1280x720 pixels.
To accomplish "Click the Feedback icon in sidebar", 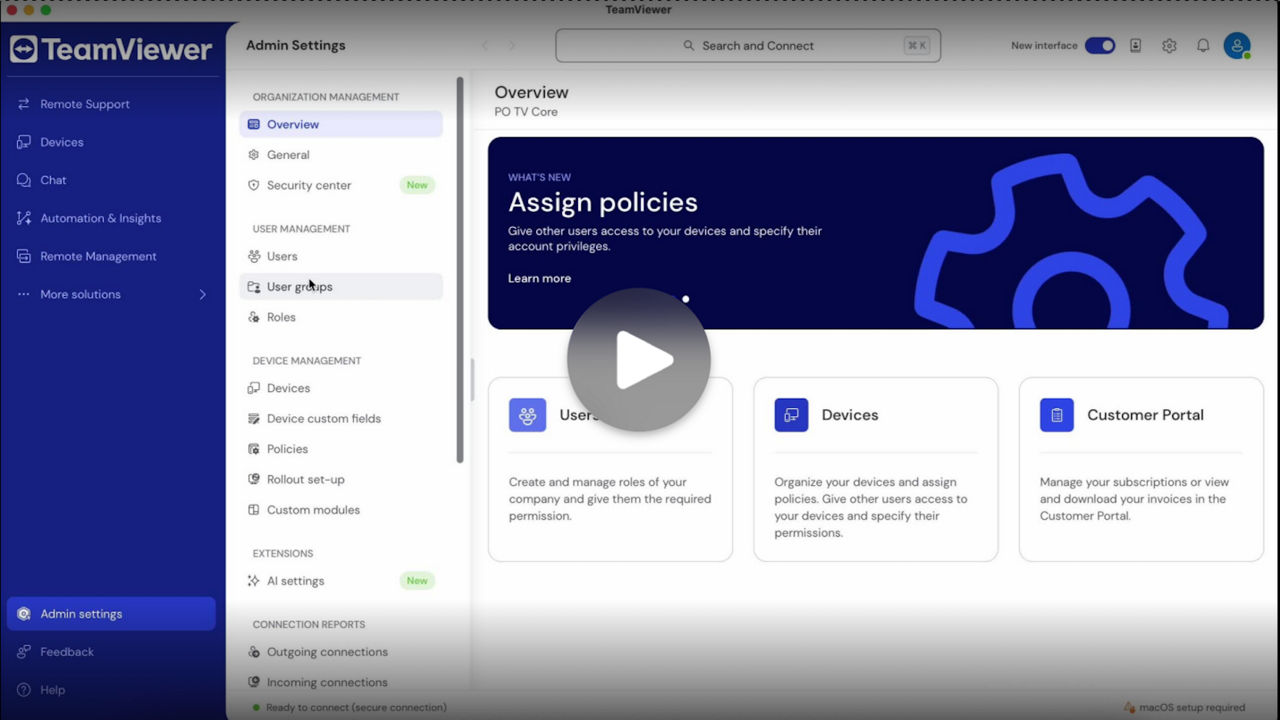I will tap(24, 652).
